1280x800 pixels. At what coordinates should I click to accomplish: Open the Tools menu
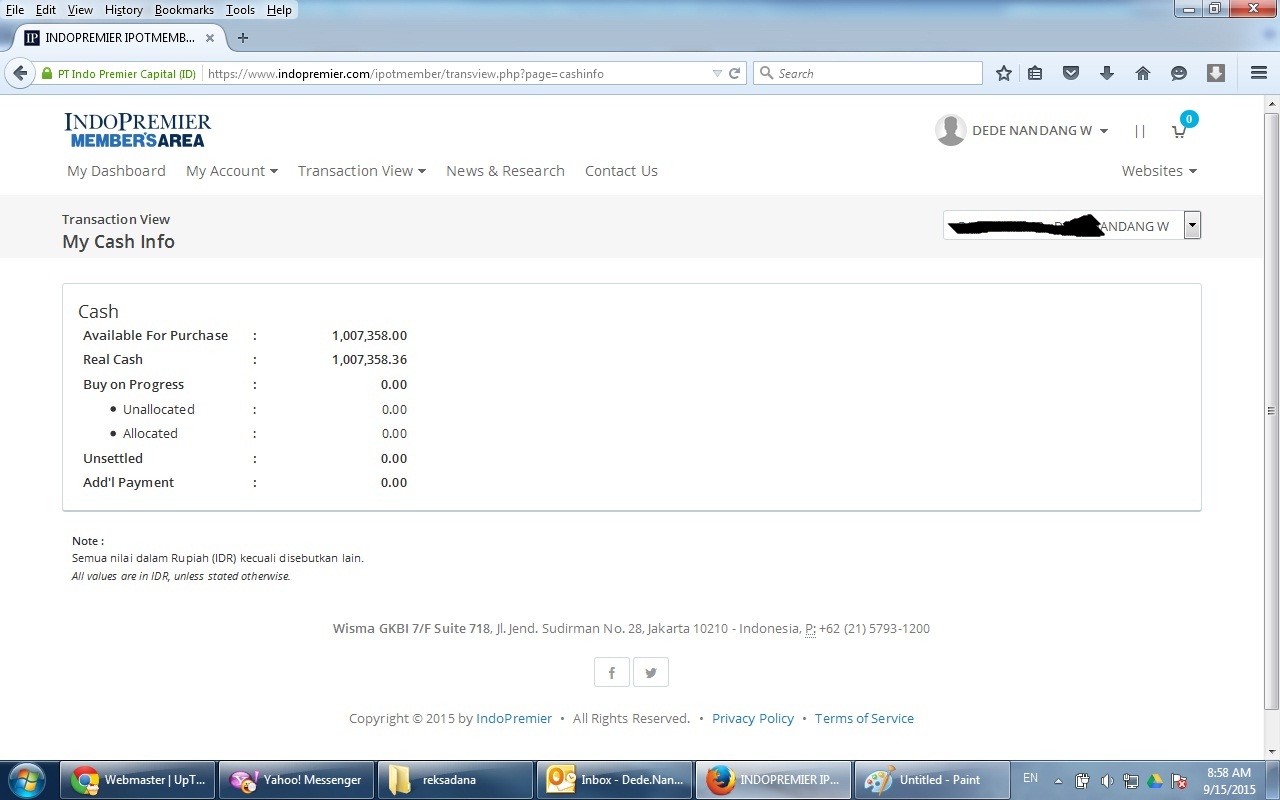[240, 9]
